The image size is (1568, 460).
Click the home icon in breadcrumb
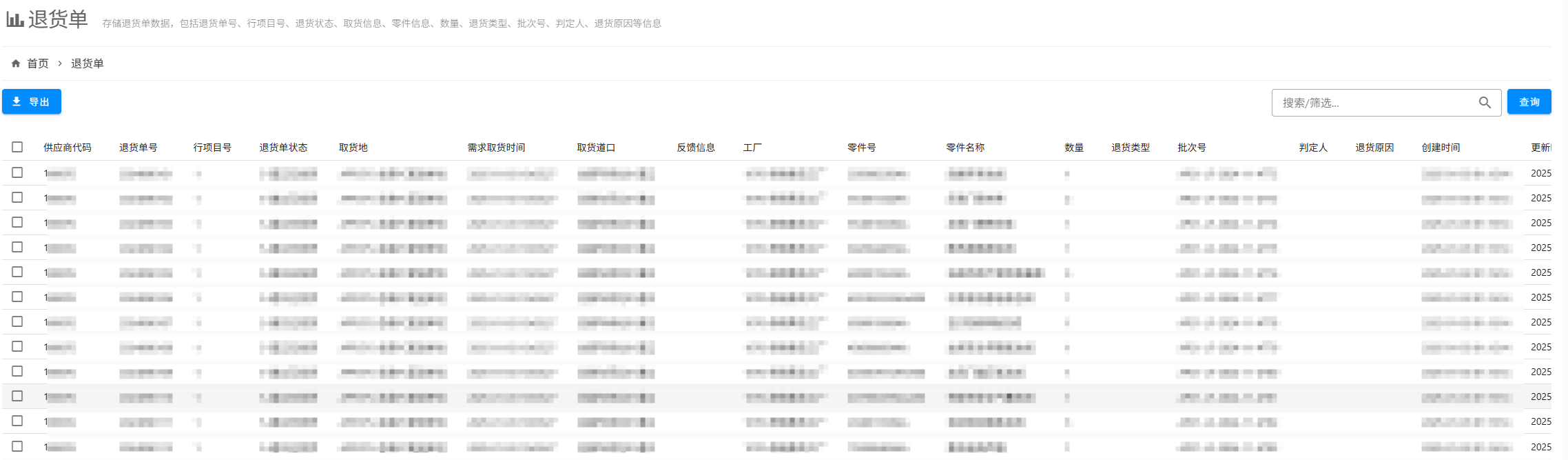[16, 63]
